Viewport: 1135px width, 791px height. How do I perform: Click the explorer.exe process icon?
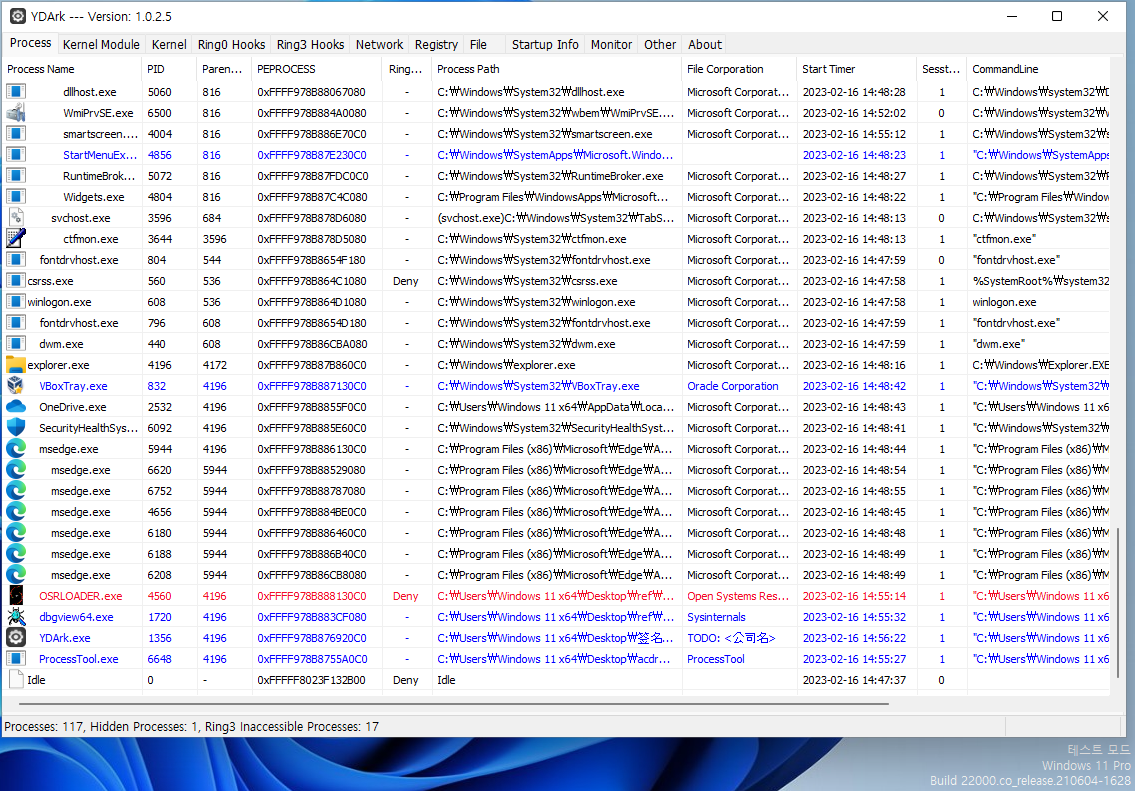click(16, 364)
